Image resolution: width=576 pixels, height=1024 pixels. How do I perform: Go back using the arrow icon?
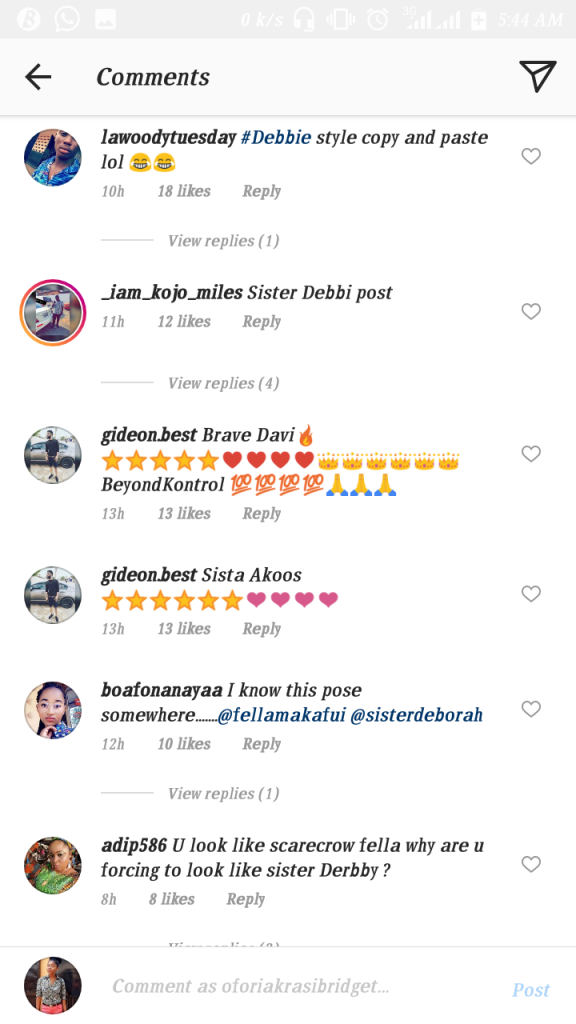point(38,77)
